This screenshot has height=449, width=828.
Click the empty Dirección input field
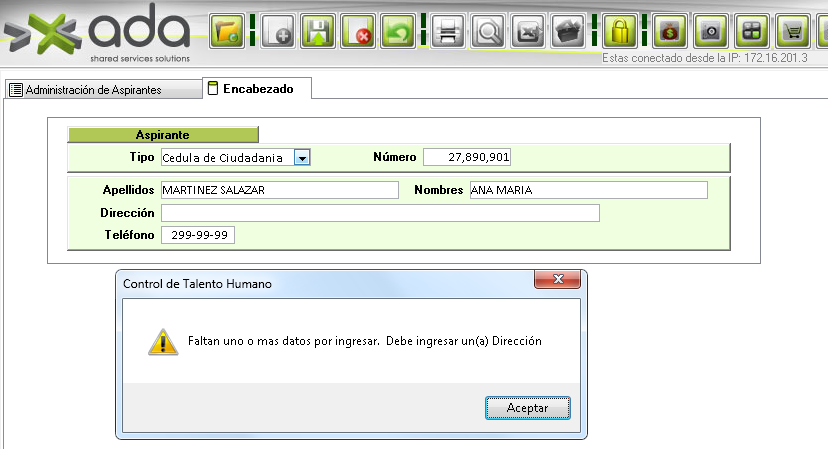tap(380, 213)
